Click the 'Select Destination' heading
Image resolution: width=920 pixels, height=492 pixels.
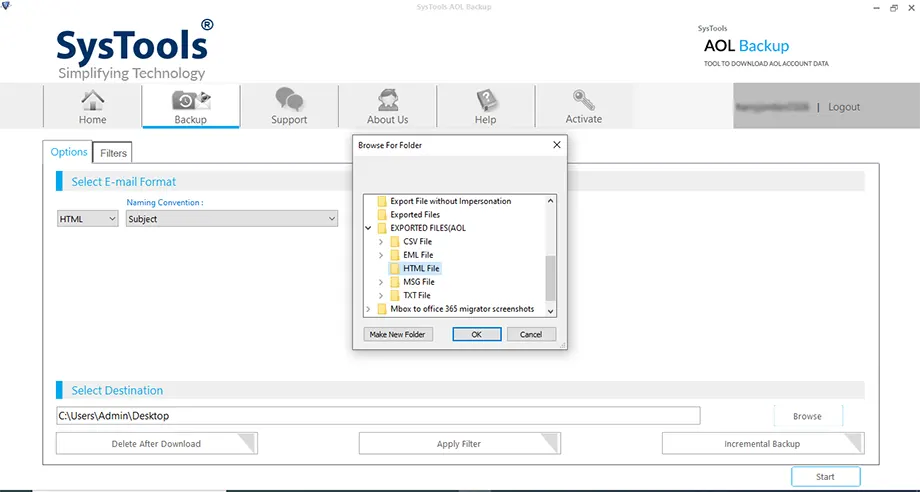[x=117, y=391]
